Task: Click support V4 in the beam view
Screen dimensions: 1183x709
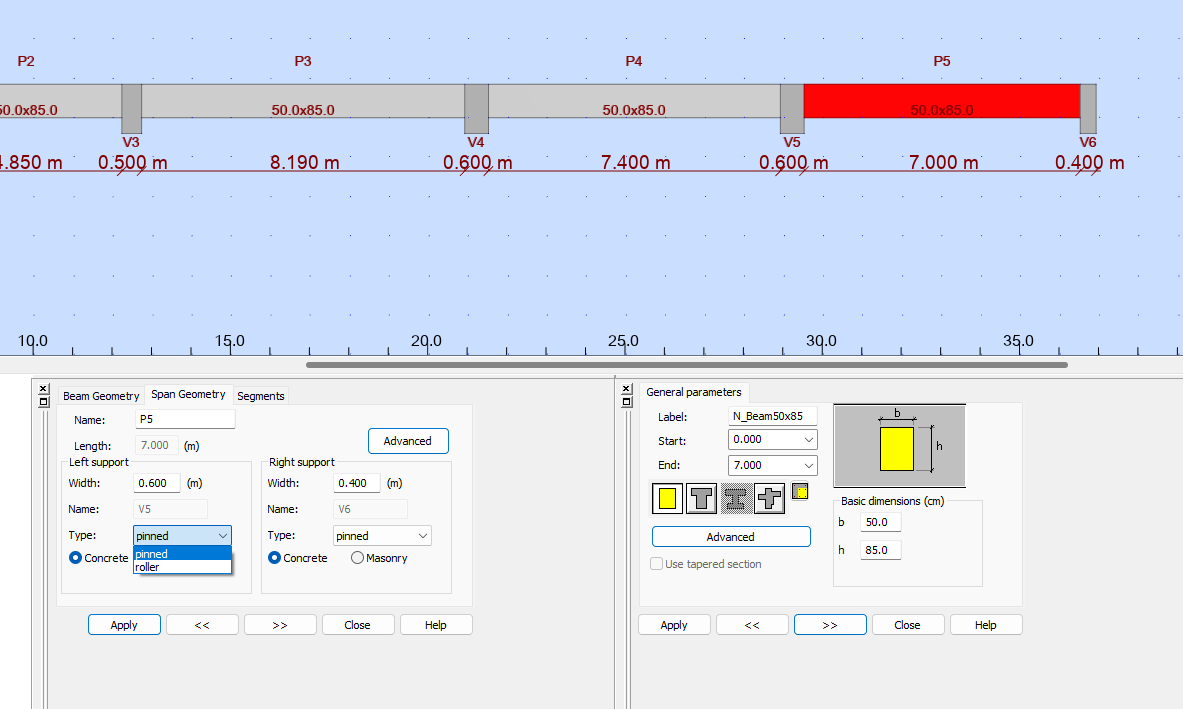Action: point(476,109)
